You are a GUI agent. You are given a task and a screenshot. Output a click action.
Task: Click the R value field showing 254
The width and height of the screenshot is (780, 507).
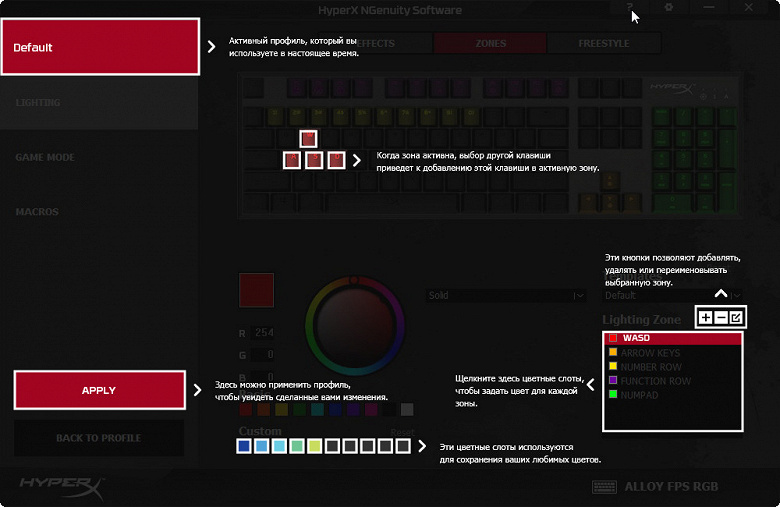(262, 332)
